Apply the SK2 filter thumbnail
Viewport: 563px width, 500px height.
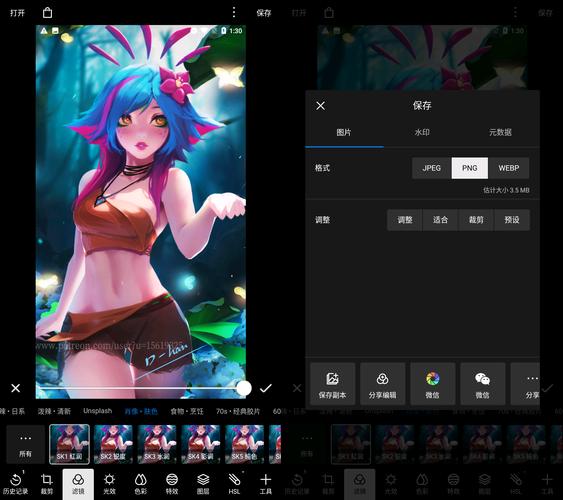113,444
